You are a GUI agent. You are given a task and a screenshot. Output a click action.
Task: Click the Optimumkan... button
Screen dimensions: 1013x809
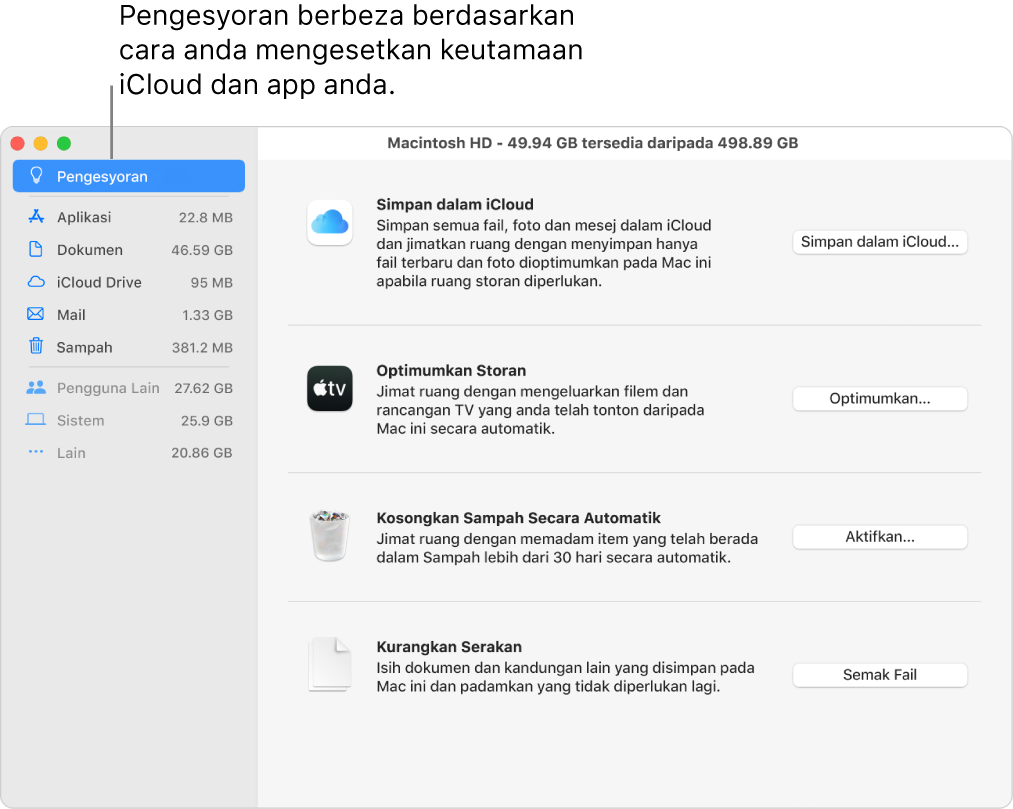879,398
